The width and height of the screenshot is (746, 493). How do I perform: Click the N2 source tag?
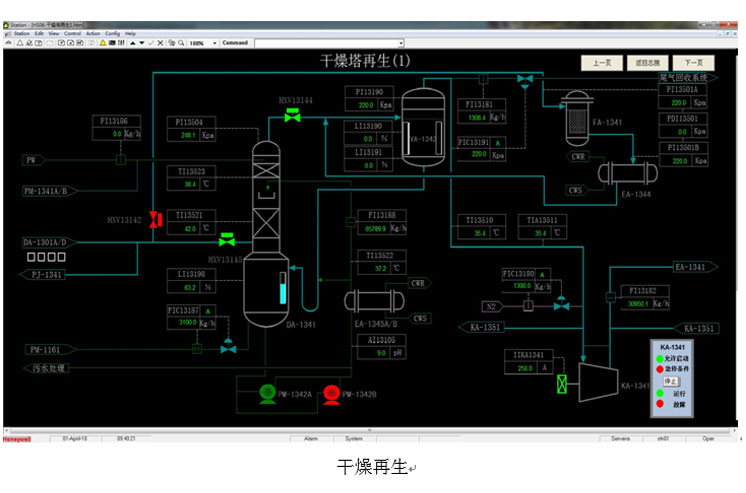coord(494,306)
